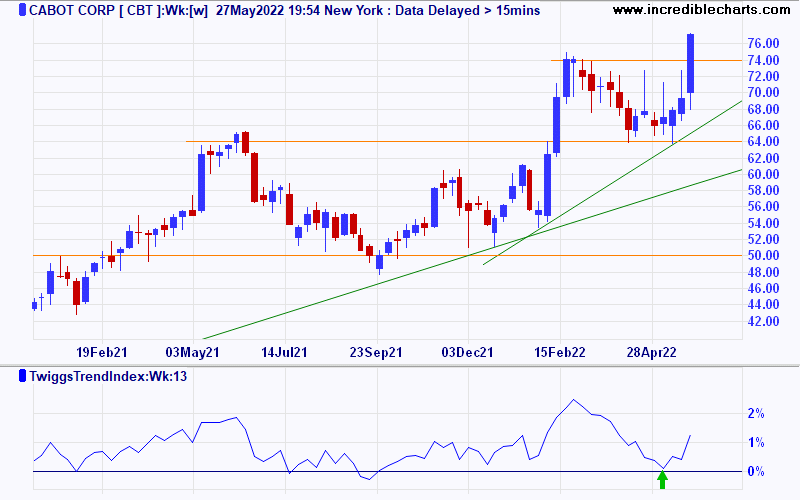Viewport: 800px width, 500px height.
Task: Click the 62.00 price axis label
Action: coord(763,158)
